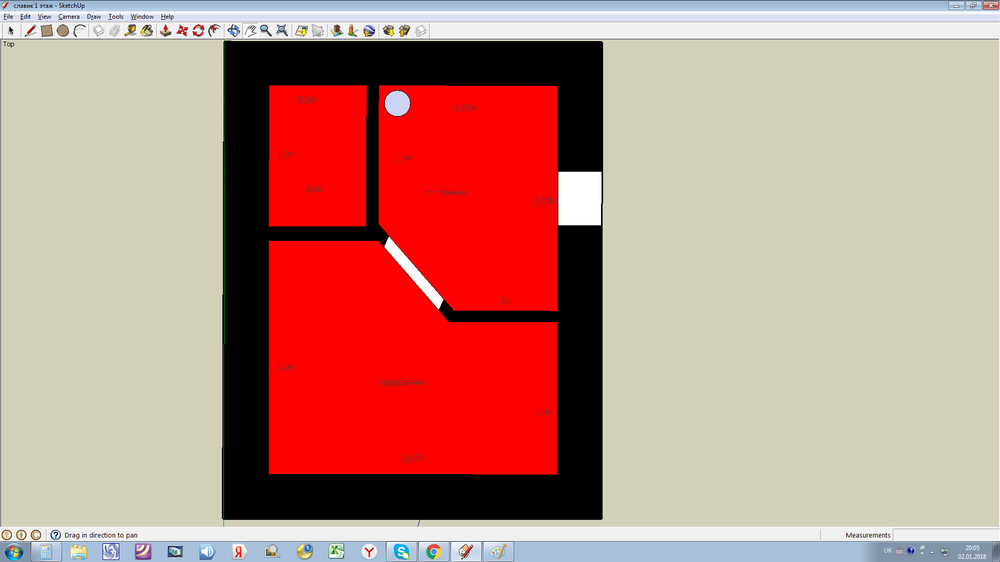Click the Measurements input box
1000x562 pixels.
pyautogui.click(x=946, y=535)
